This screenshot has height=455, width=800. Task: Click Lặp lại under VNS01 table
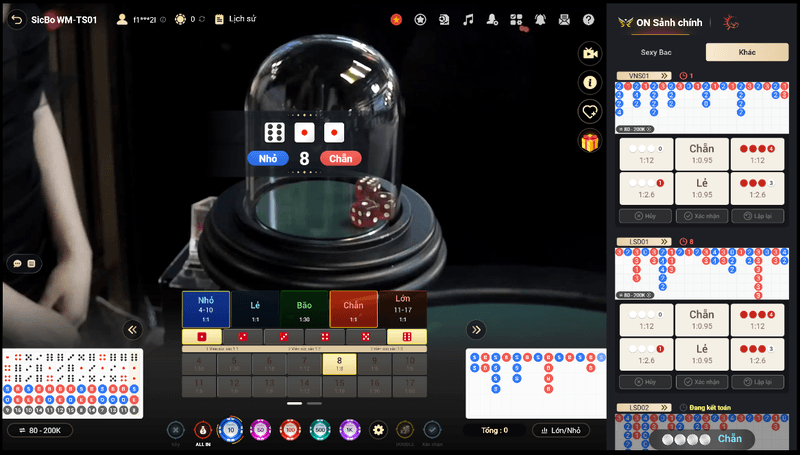coord(758,216)
